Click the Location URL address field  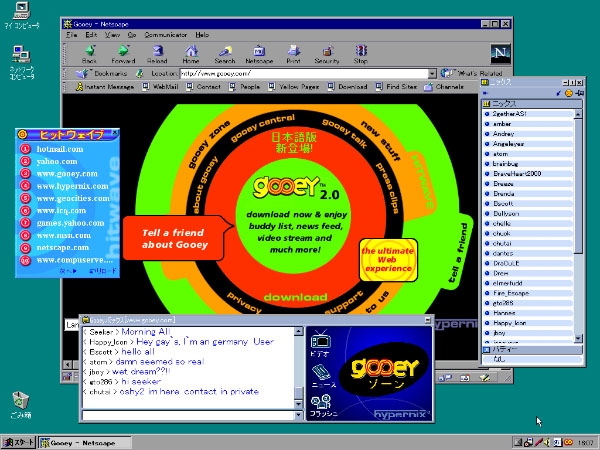[x=300, y=73]
